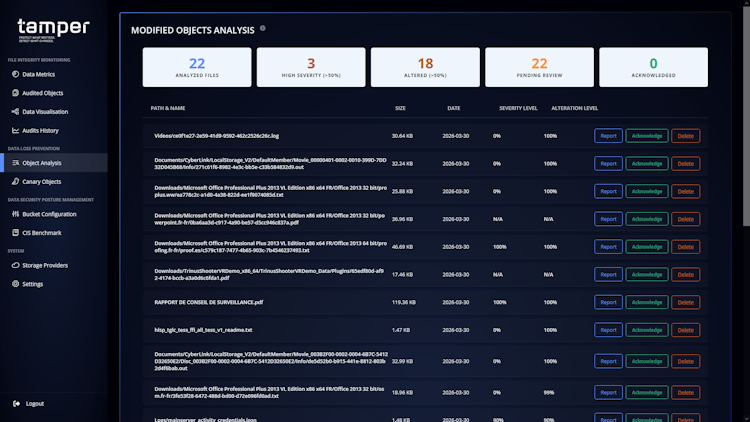Image resolution: width=750 pixels, height=422 pixels.
Task: Click the Canary Objects sidebar icon
Action: click(x=15, y=181)
